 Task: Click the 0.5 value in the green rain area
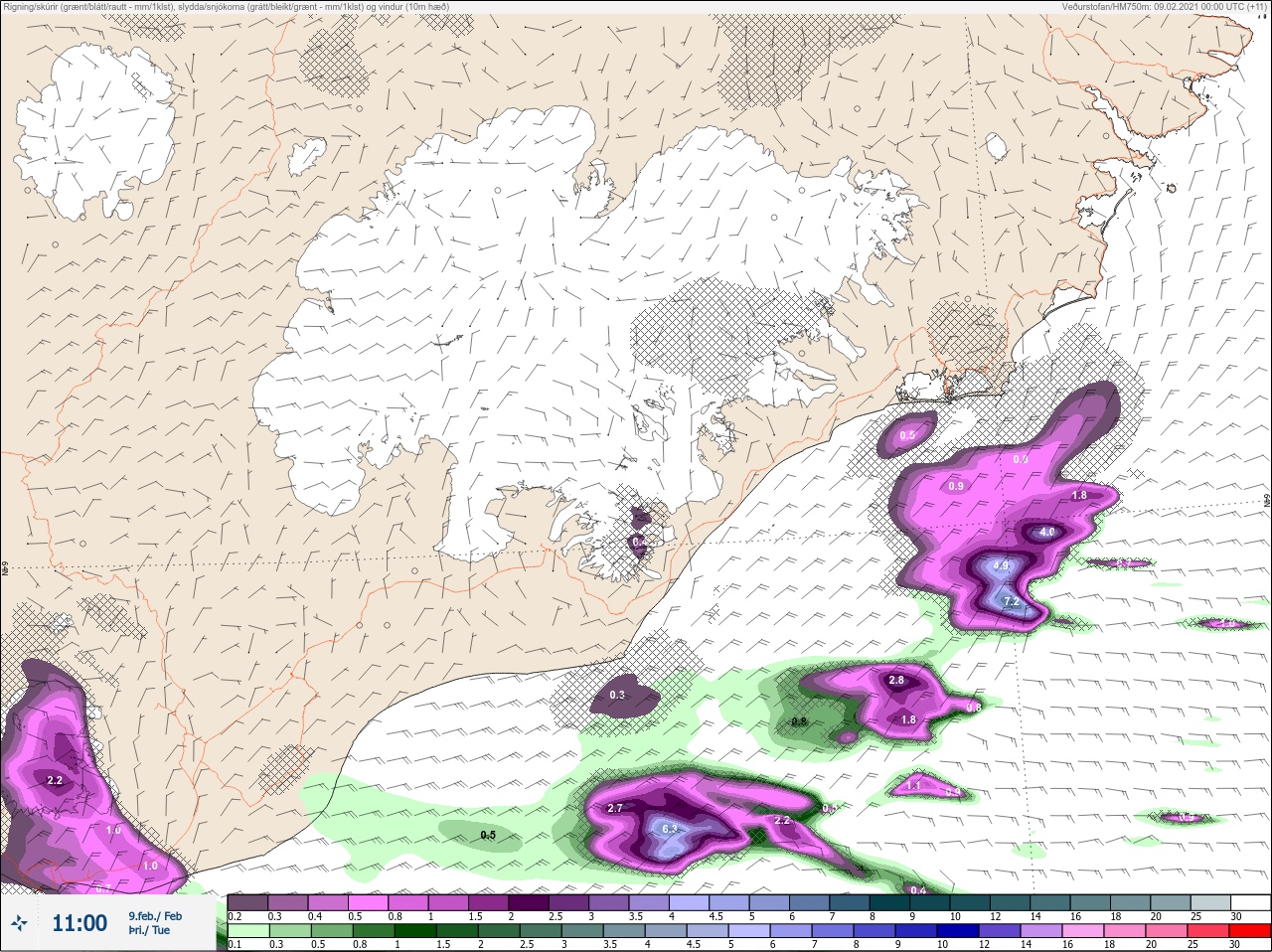tap(488, 835)
